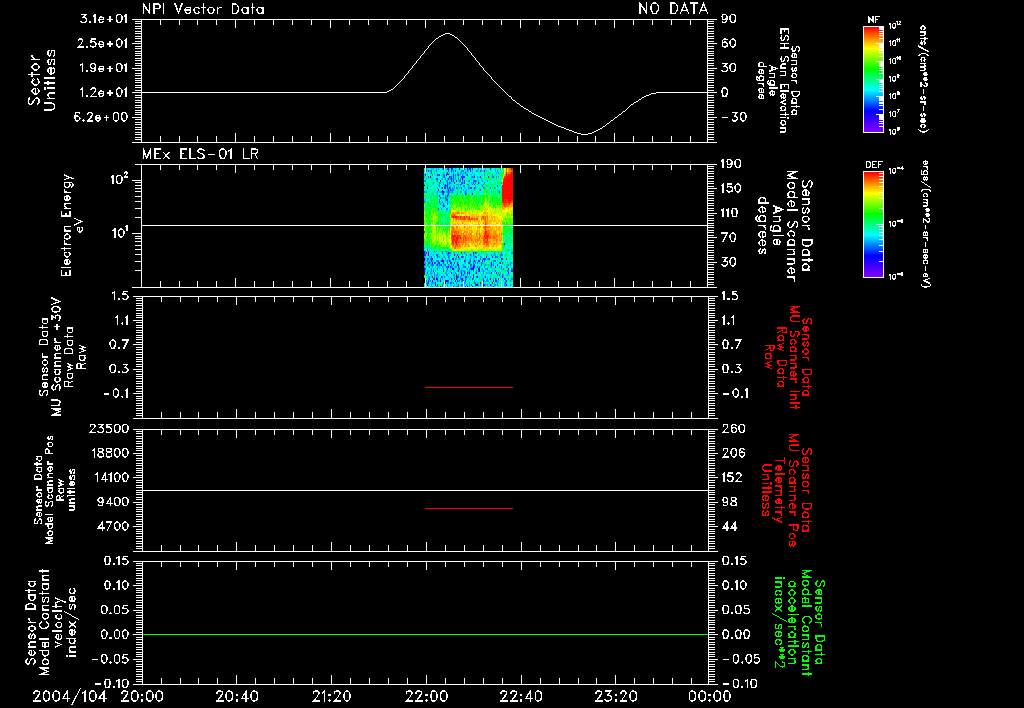
Task: Click the red 'MU Scanner Pos Telemetry' label
Action: tap(786, 490)
